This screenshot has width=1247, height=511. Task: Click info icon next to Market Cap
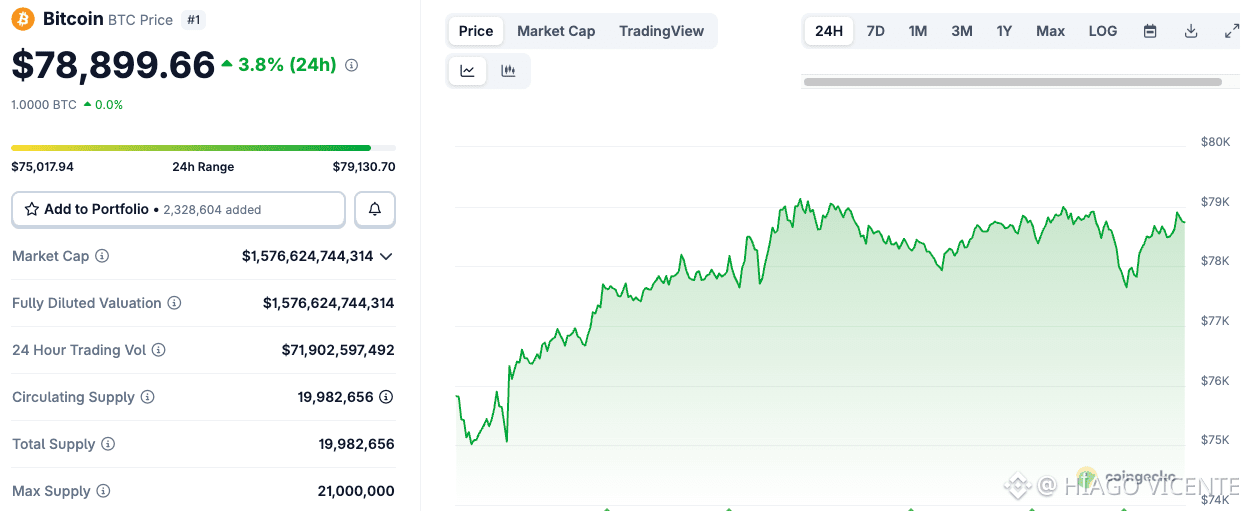pyautogui.click(x=102, y=256)
